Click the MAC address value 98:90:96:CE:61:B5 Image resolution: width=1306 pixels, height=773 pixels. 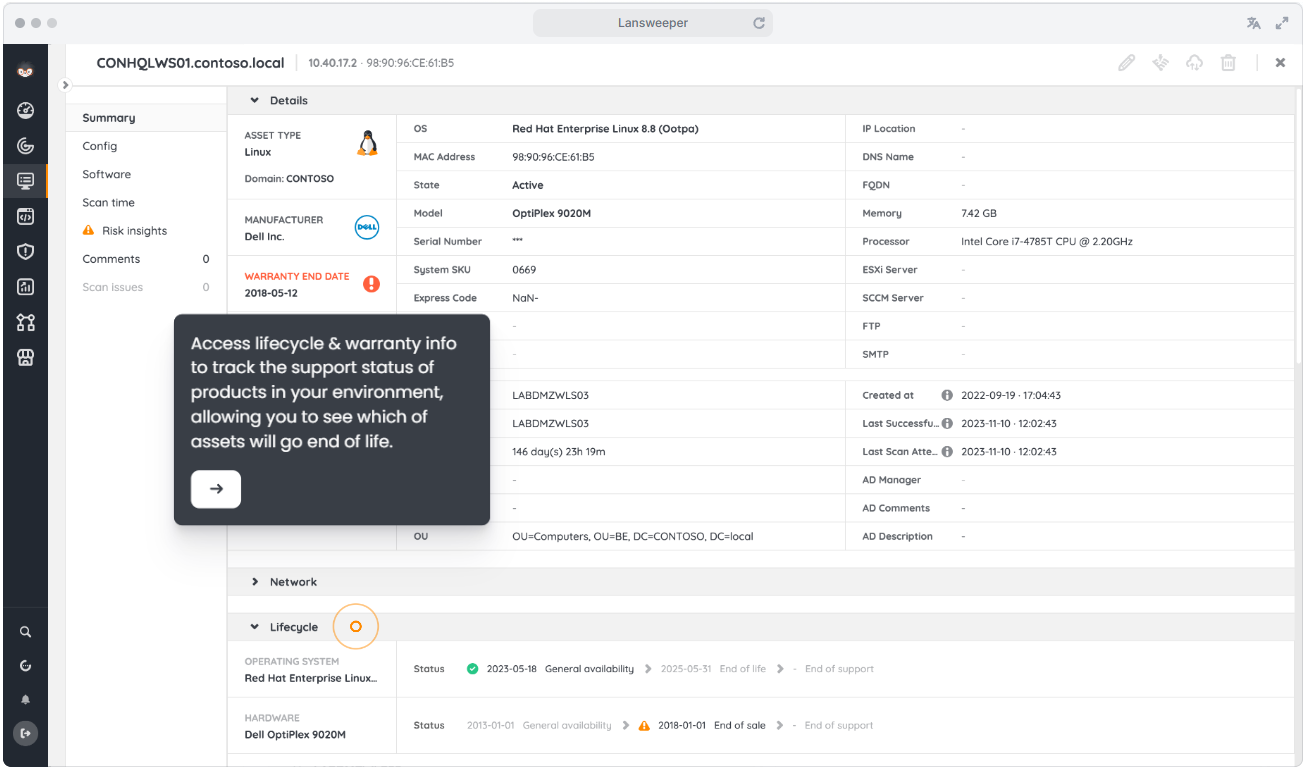(x=553, y=157)
